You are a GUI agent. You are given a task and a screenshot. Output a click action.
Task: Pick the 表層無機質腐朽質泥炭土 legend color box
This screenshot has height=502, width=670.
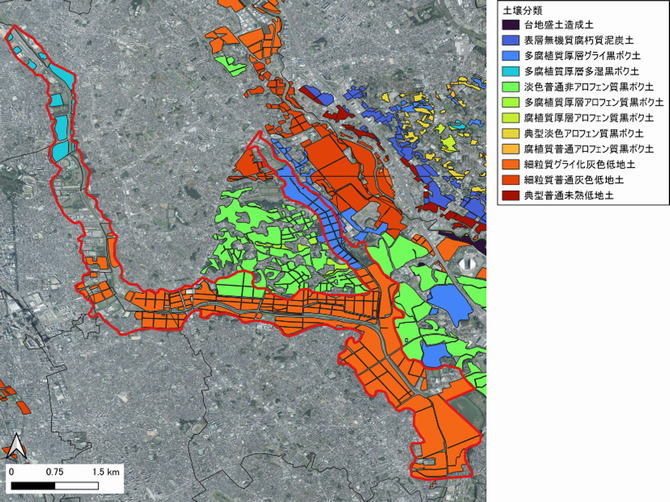(510, 40)
